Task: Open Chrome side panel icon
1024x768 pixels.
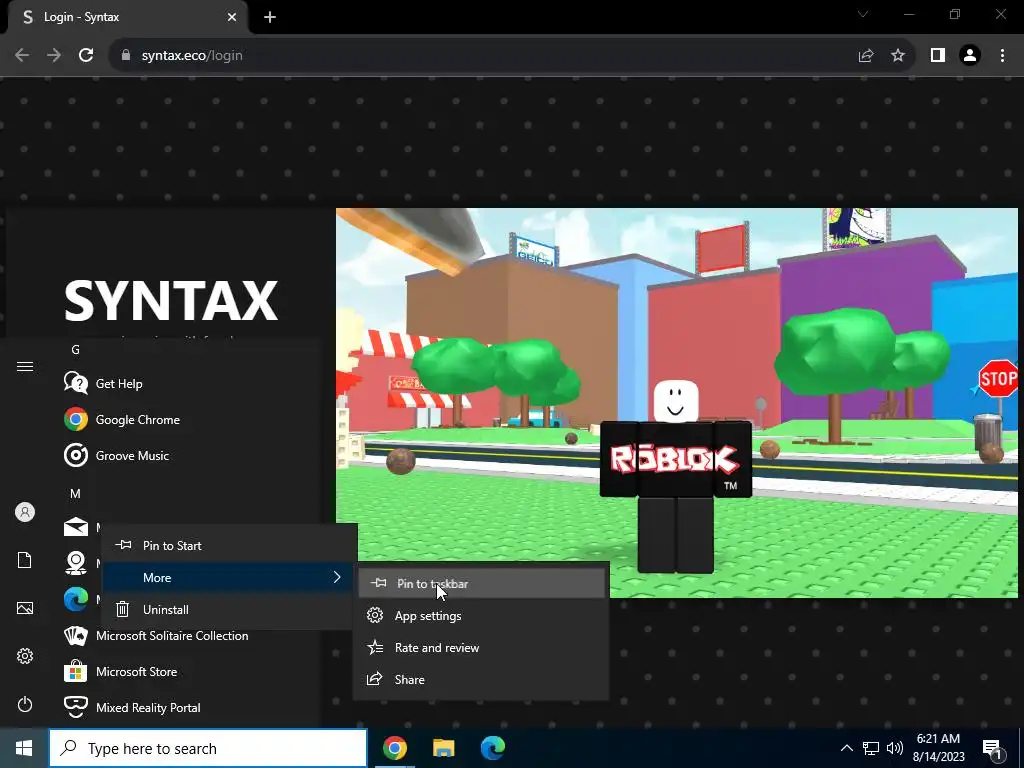Action: click(938, 56)
